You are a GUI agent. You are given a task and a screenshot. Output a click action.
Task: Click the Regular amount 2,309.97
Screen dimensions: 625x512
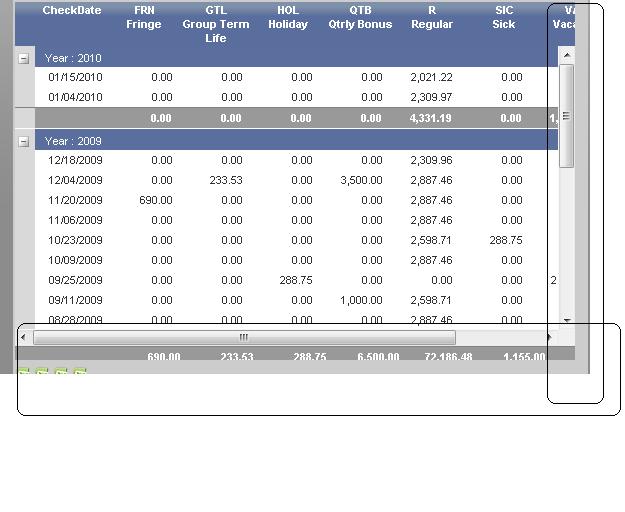pos(432,97)
